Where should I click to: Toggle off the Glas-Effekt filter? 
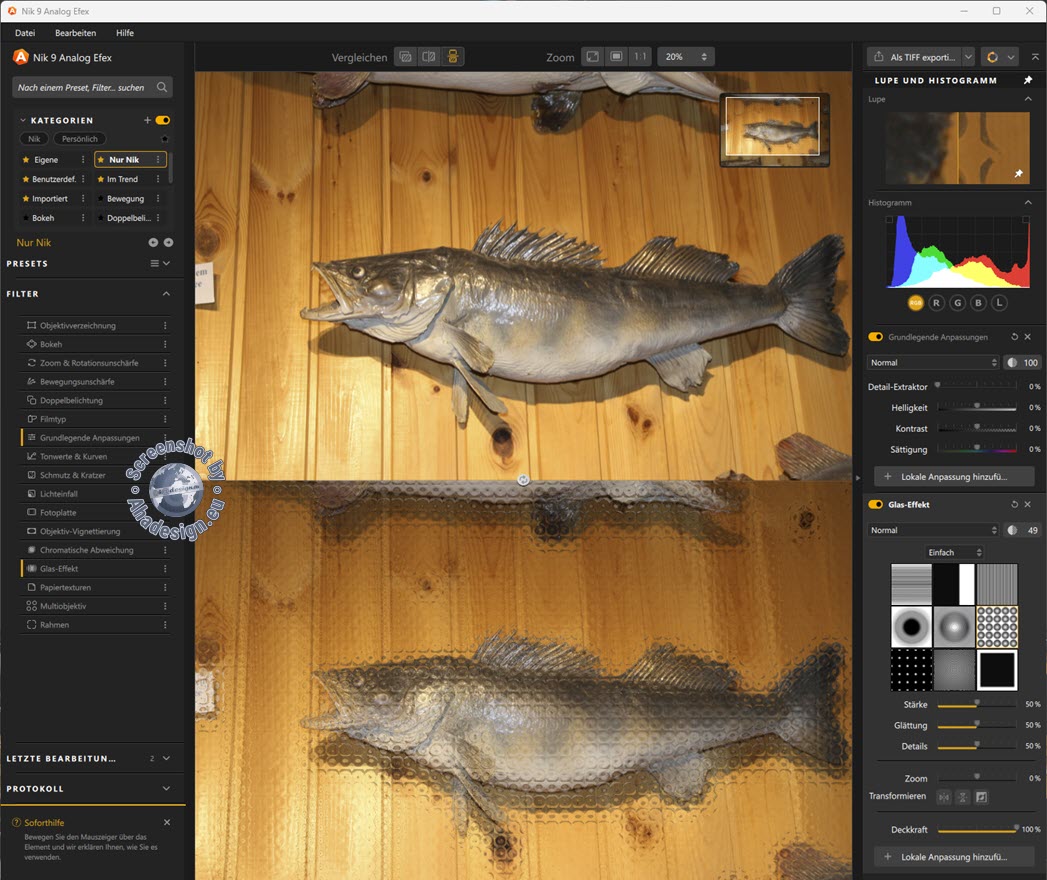pos(876,505)
